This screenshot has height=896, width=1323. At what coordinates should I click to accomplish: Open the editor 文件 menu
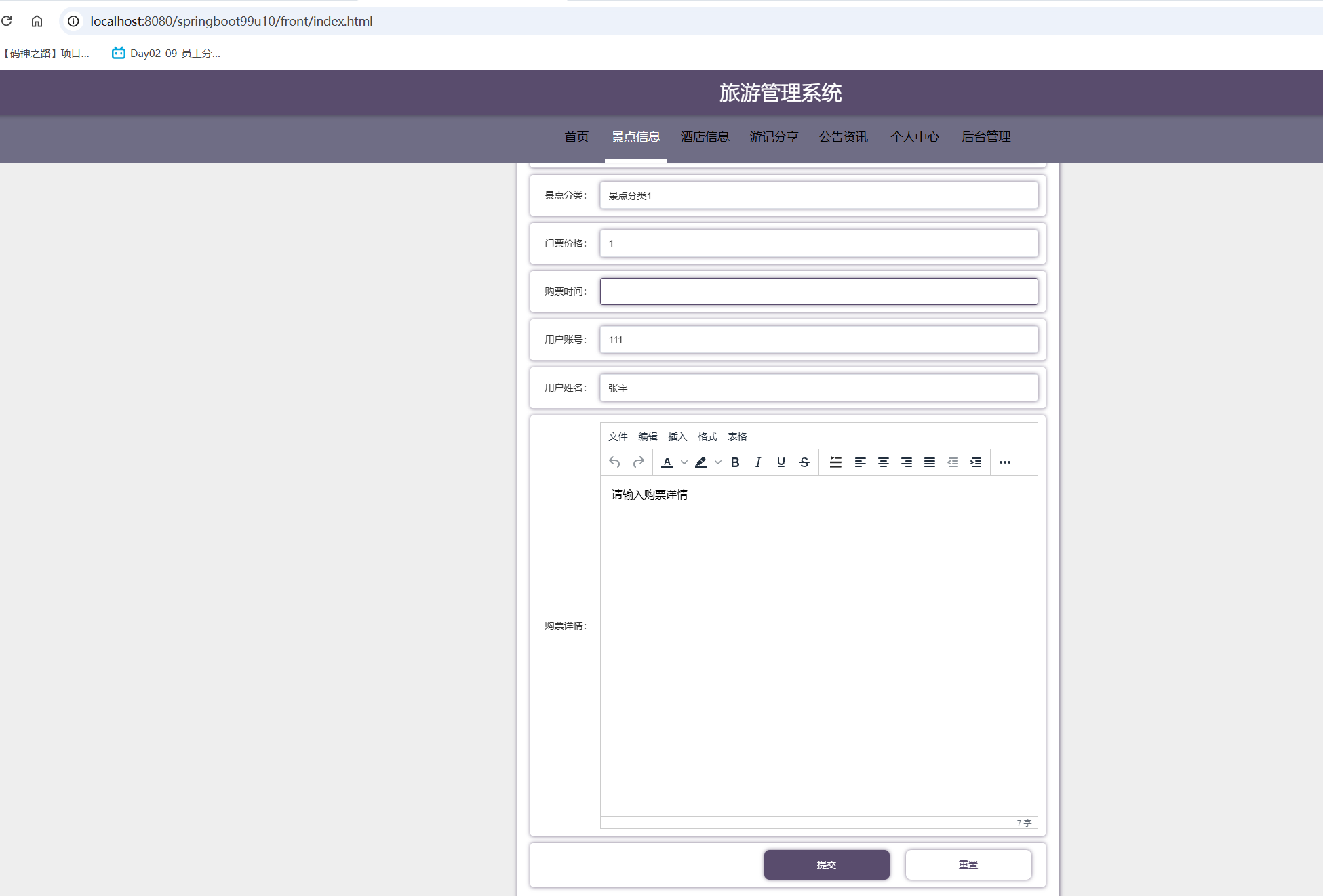pos(618,436)
